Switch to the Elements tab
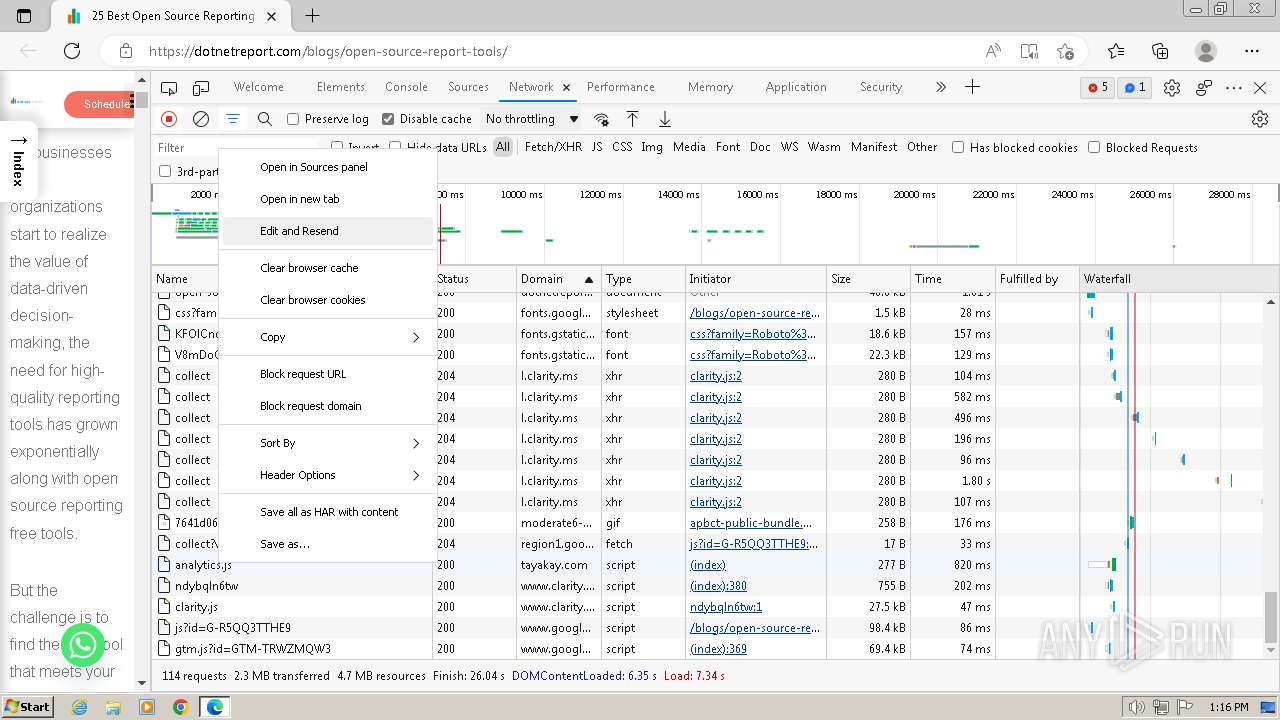The width and height of the screenshot is (1280, 720). point(340,87)
